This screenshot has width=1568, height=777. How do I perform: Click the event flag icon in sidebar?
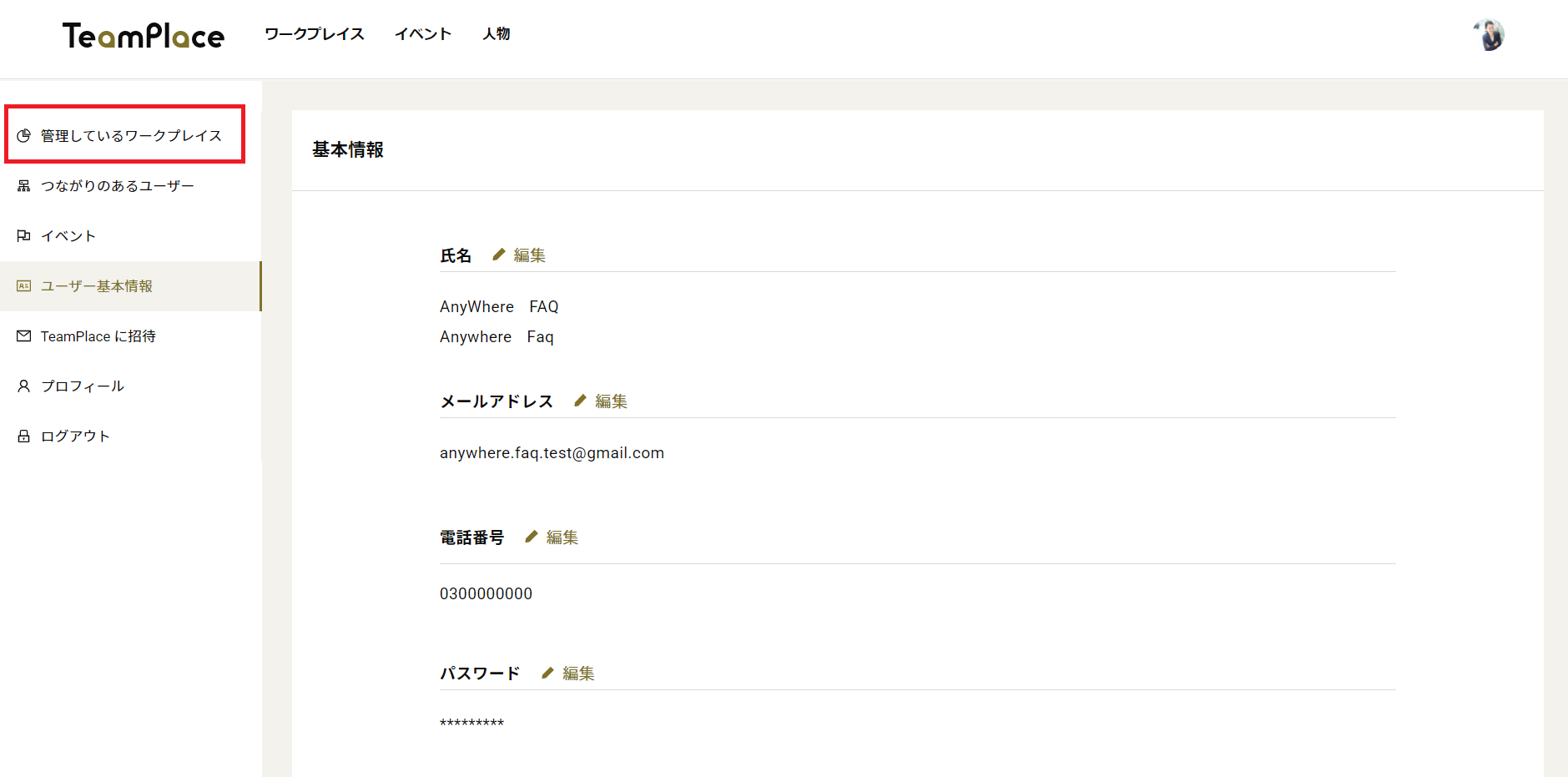pos(24,236)
